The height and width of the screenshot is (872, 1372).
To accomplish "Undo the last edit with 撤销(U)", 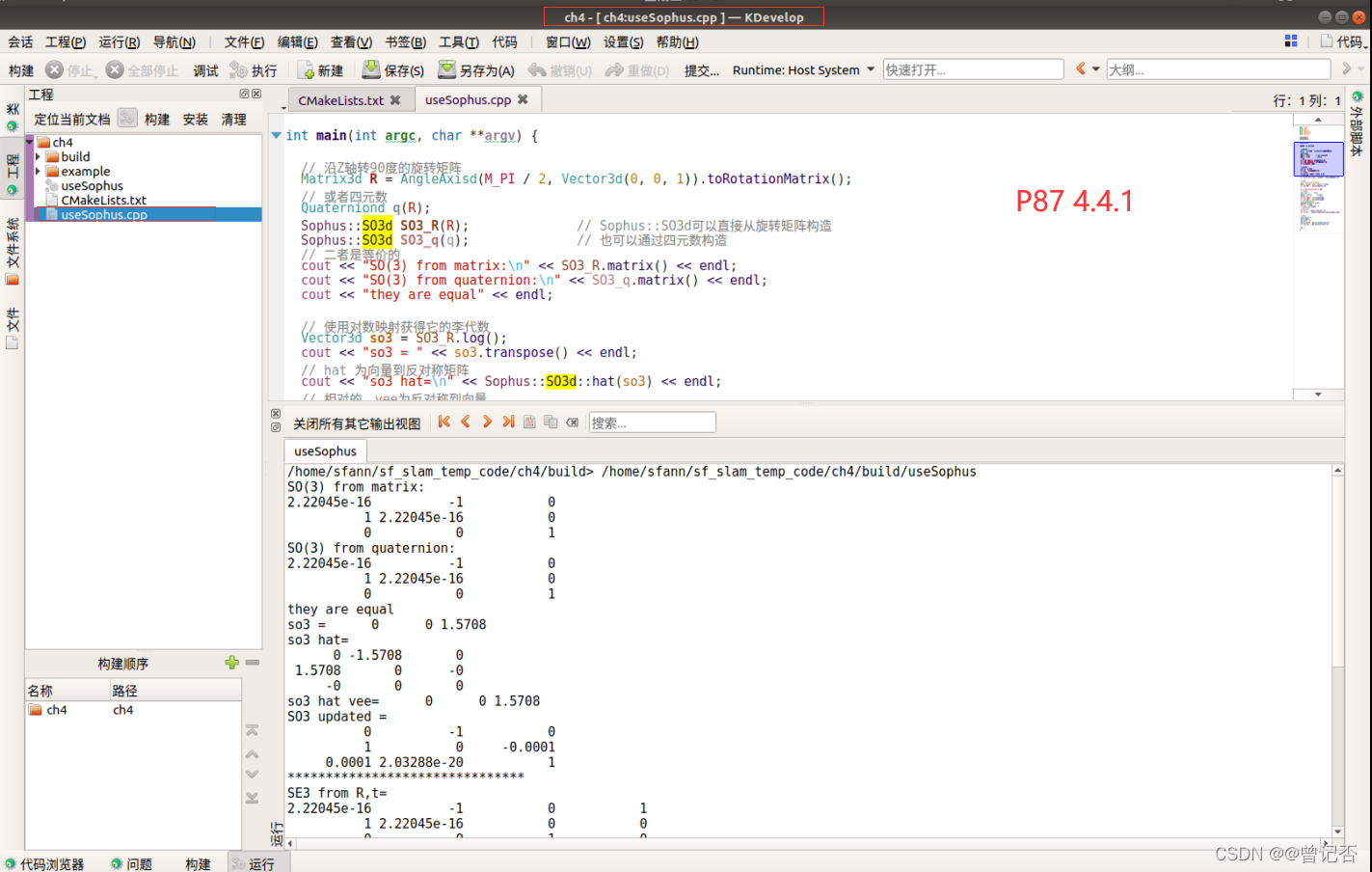I will (560, 70).
